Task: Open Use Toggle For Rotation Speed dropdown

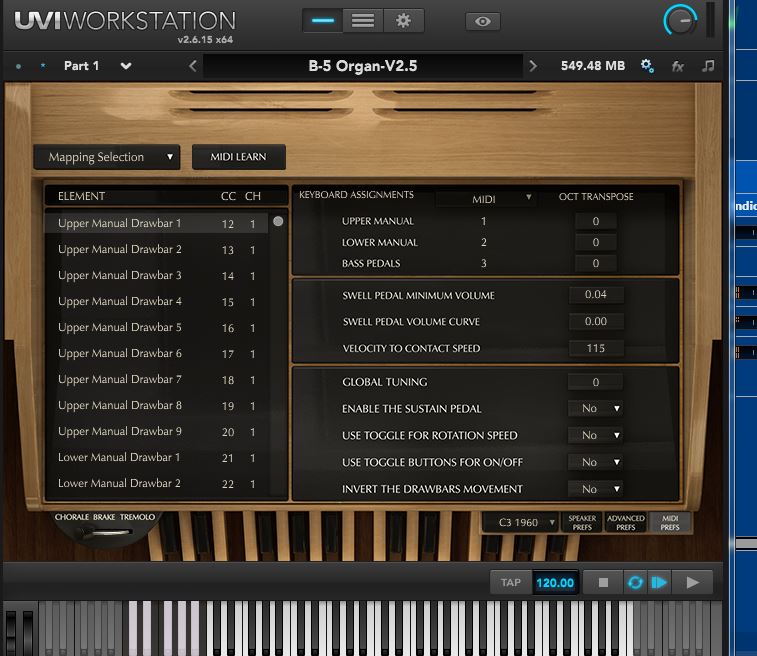Action: point(595,435)
